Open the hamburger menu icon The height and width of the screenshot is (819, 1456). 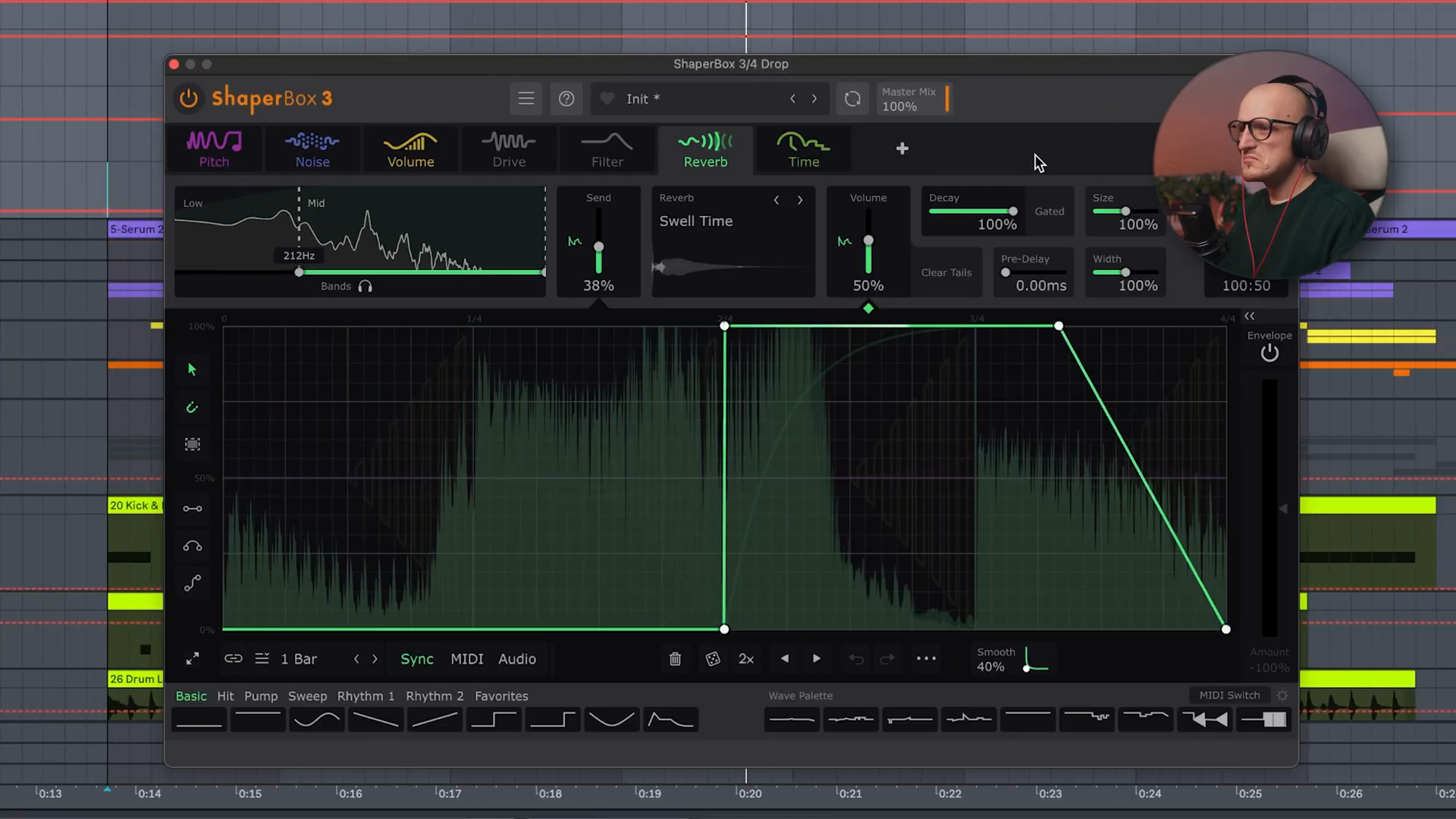[x=526, y=99]
